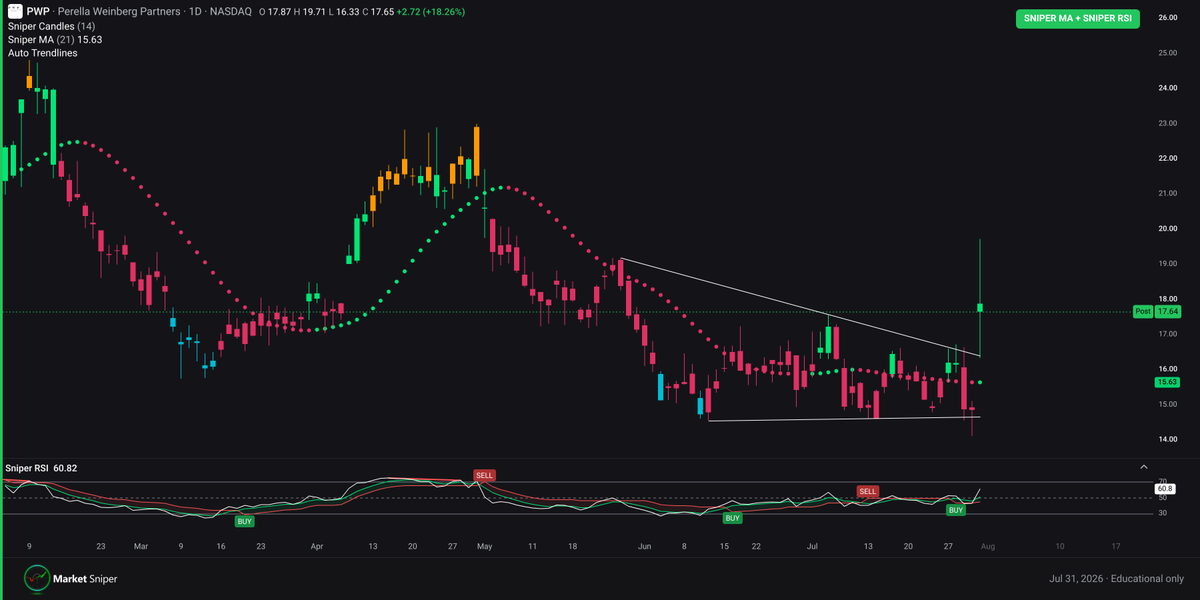Click the SELL signal label above Jul 13
Image resolution: width=1200 pixels, height=600 pixels.
tap(867, 491)
